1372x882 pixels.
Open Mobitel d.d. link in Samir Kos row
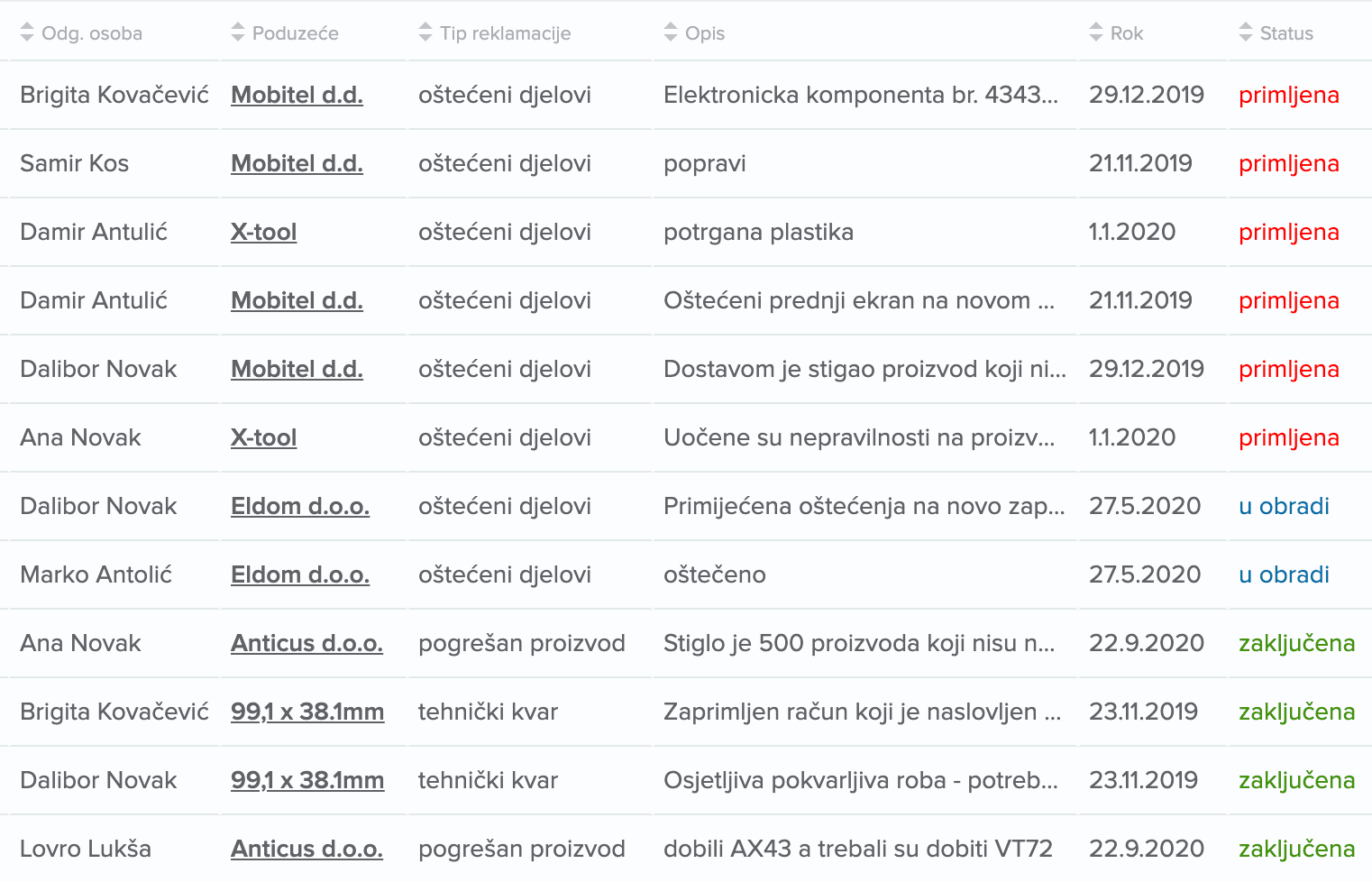coord(297,163)
